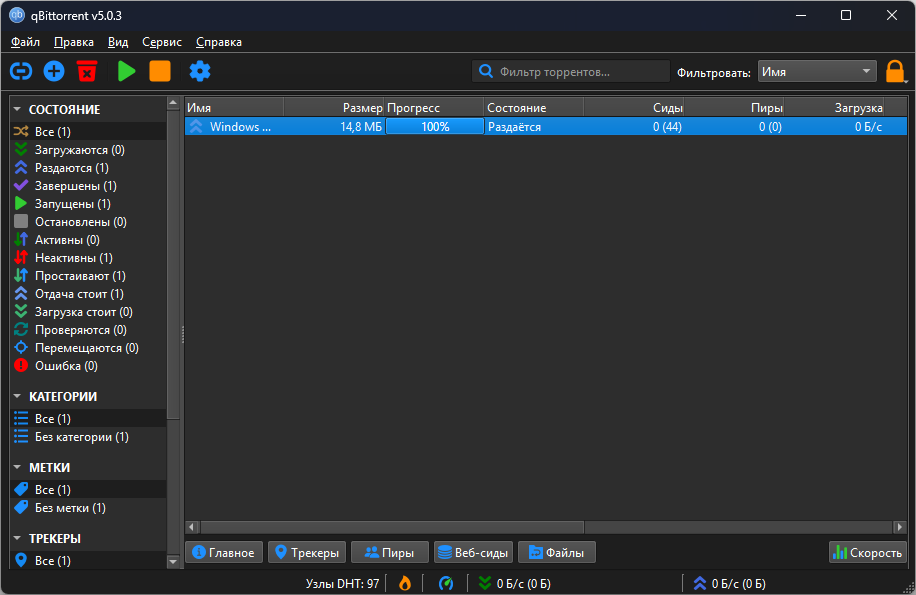Select Все (1) under ТРЕКЕРЫ

tap(88, 561)
